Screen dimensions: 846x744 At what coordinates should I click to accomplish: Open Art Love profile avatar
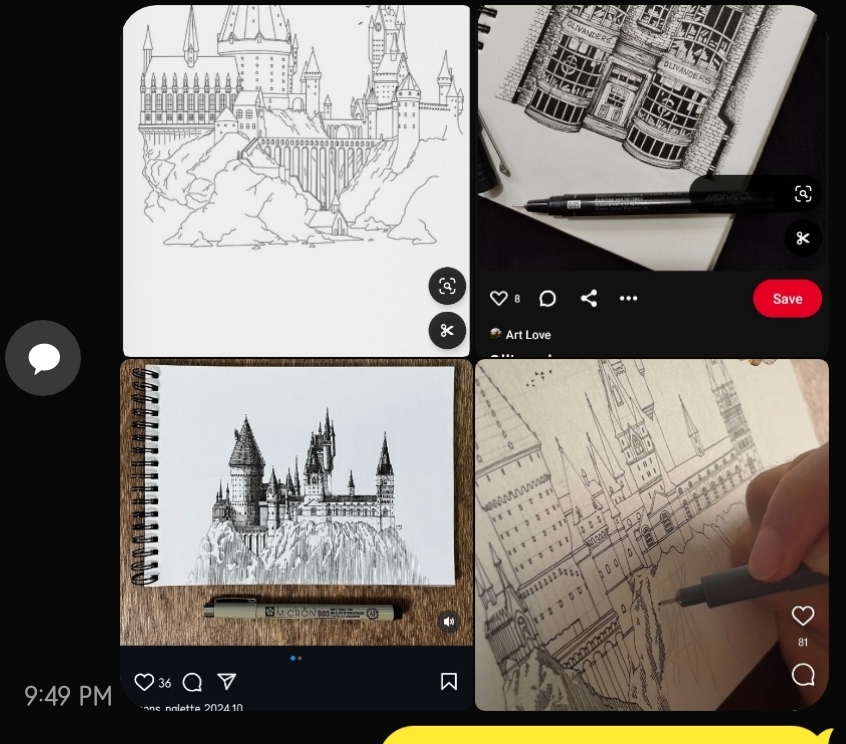tap(495, 334)
